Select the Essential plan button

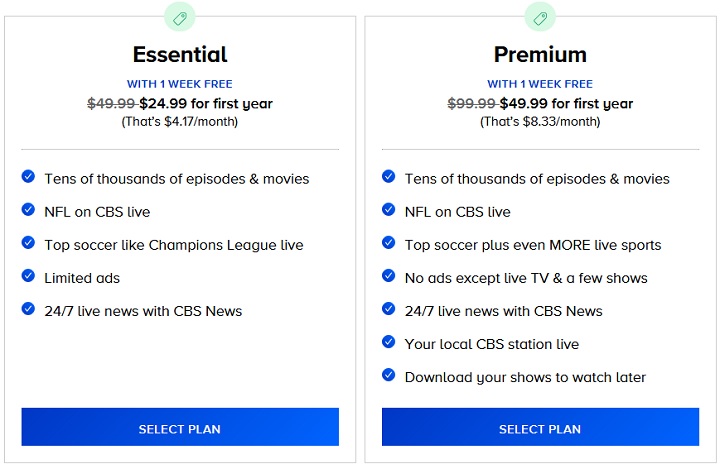[x=180, y=427]
